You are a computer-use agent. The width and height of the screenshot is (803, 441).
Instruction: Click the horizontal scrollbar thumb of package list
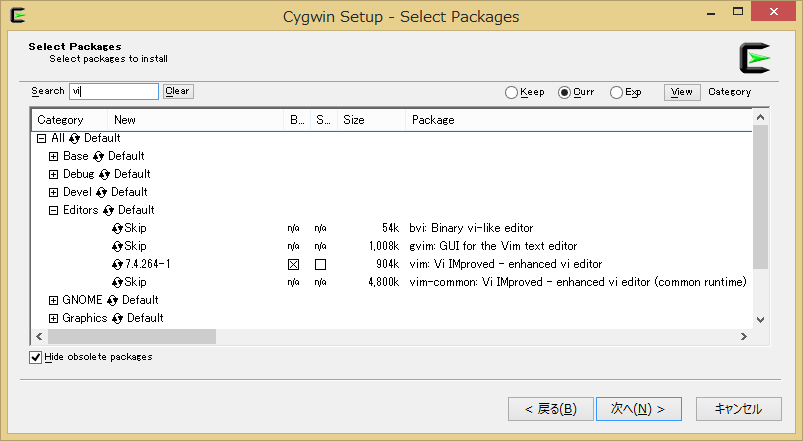click(132, 337)
